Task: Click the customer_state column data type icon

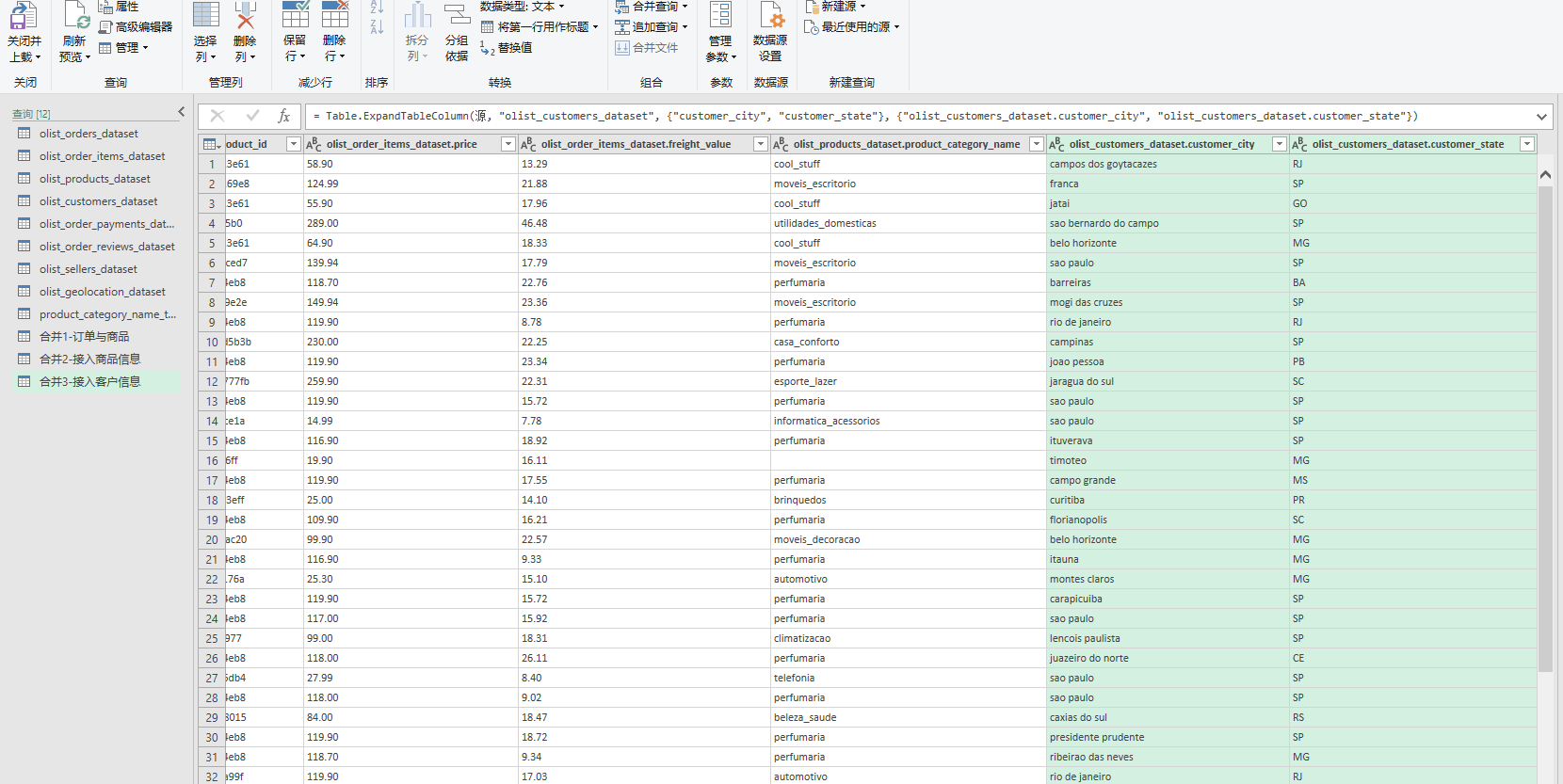Action: [1299, 144]
